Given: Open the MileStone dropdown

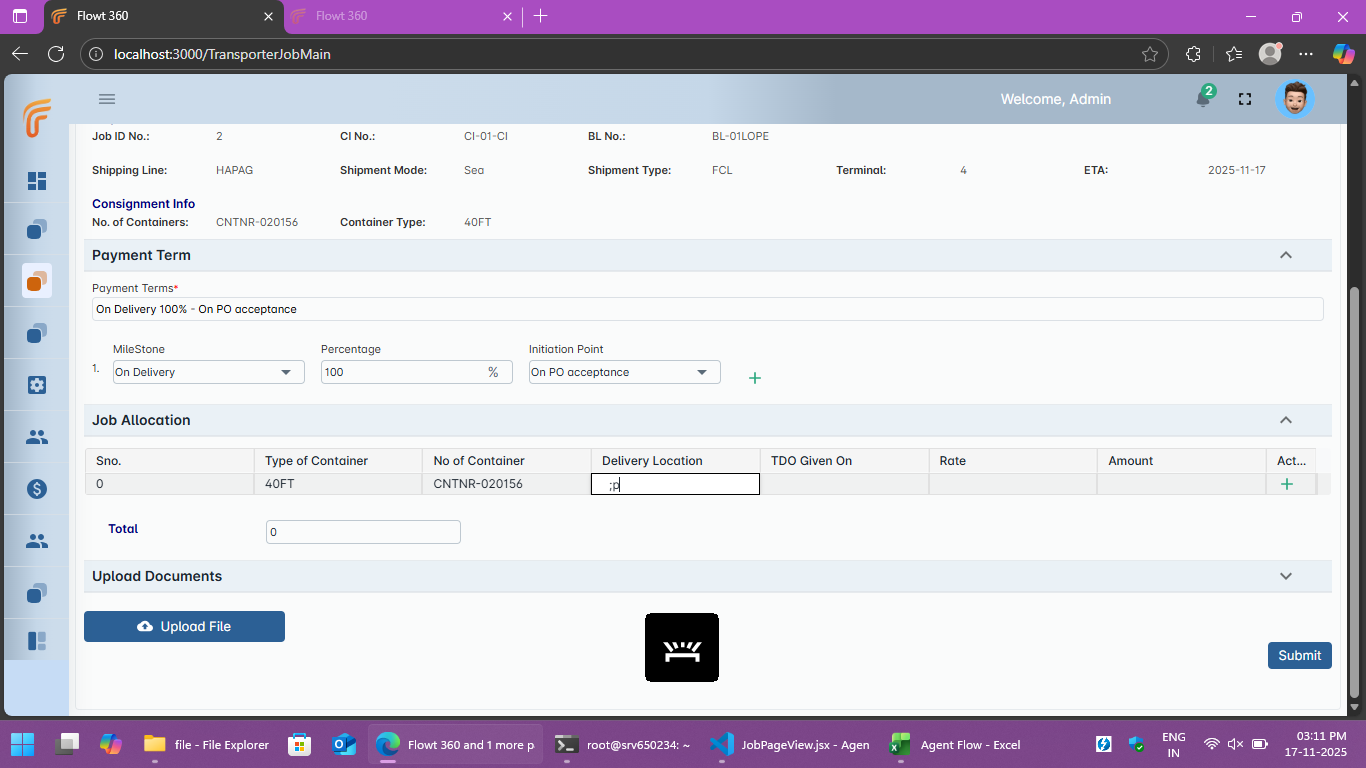Looking at the screenshot, I should point(208,372).
